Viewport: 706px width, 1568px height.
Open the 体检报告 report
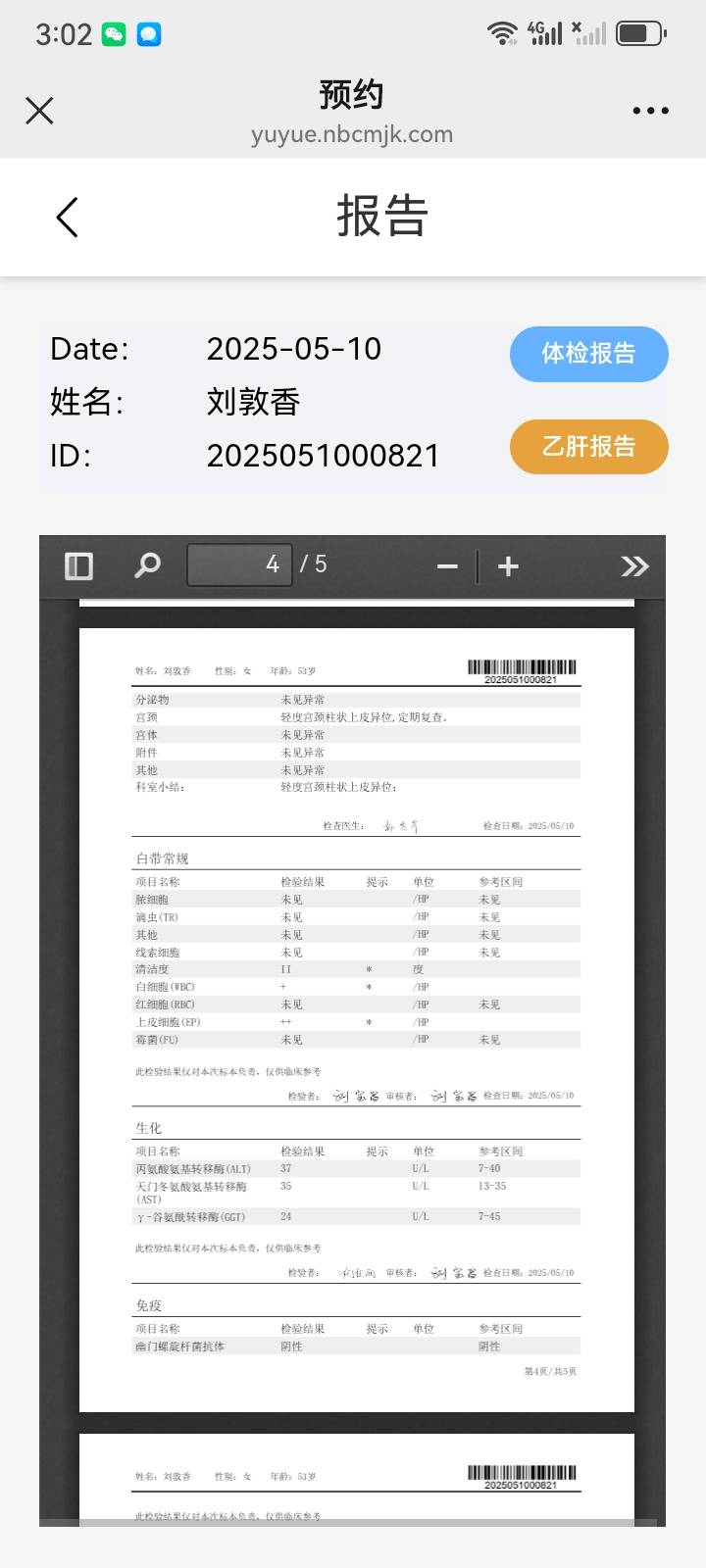[588, 354]
